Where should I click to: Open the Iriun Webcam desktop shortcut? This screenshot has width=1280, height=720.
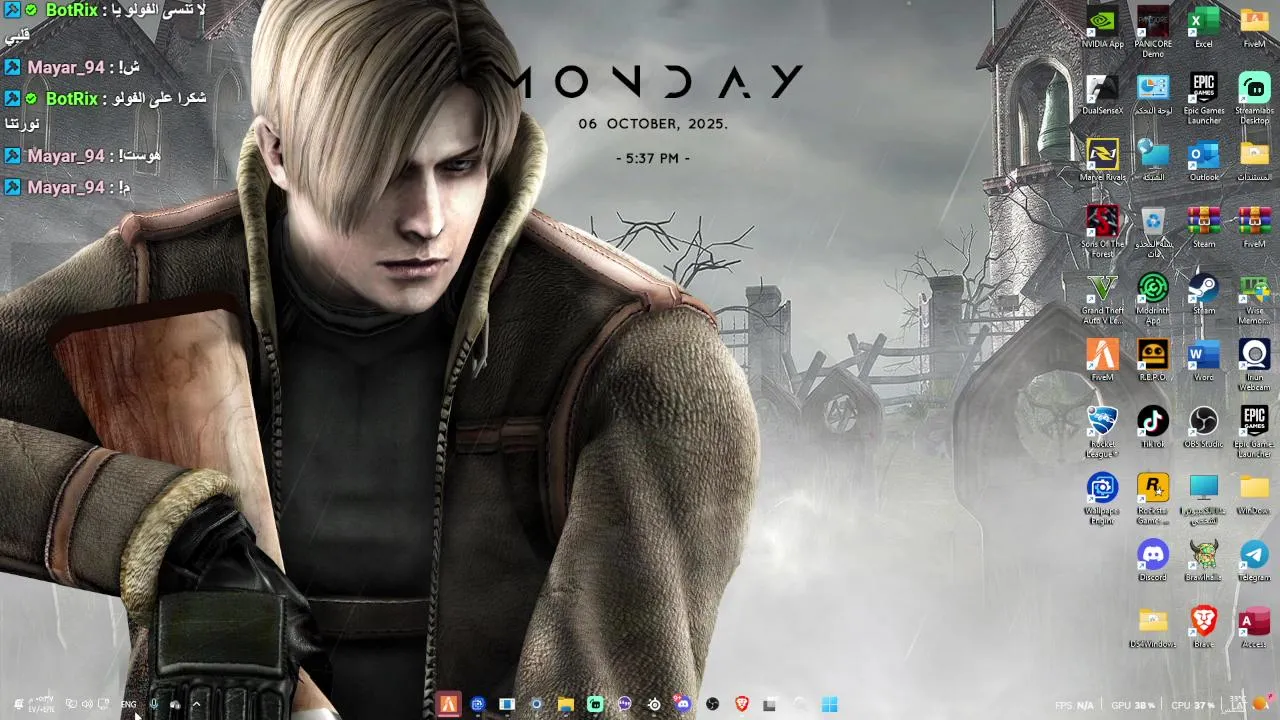pos(1254,365)
